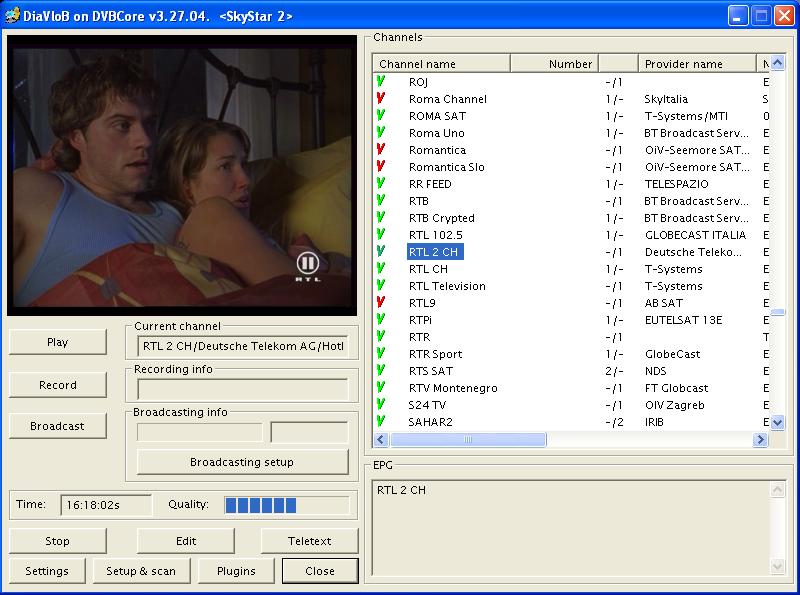Click the right Broadcasting info field
Image resolution: width=800 pixels, height=595 pixels.
[x=309, y=432]
